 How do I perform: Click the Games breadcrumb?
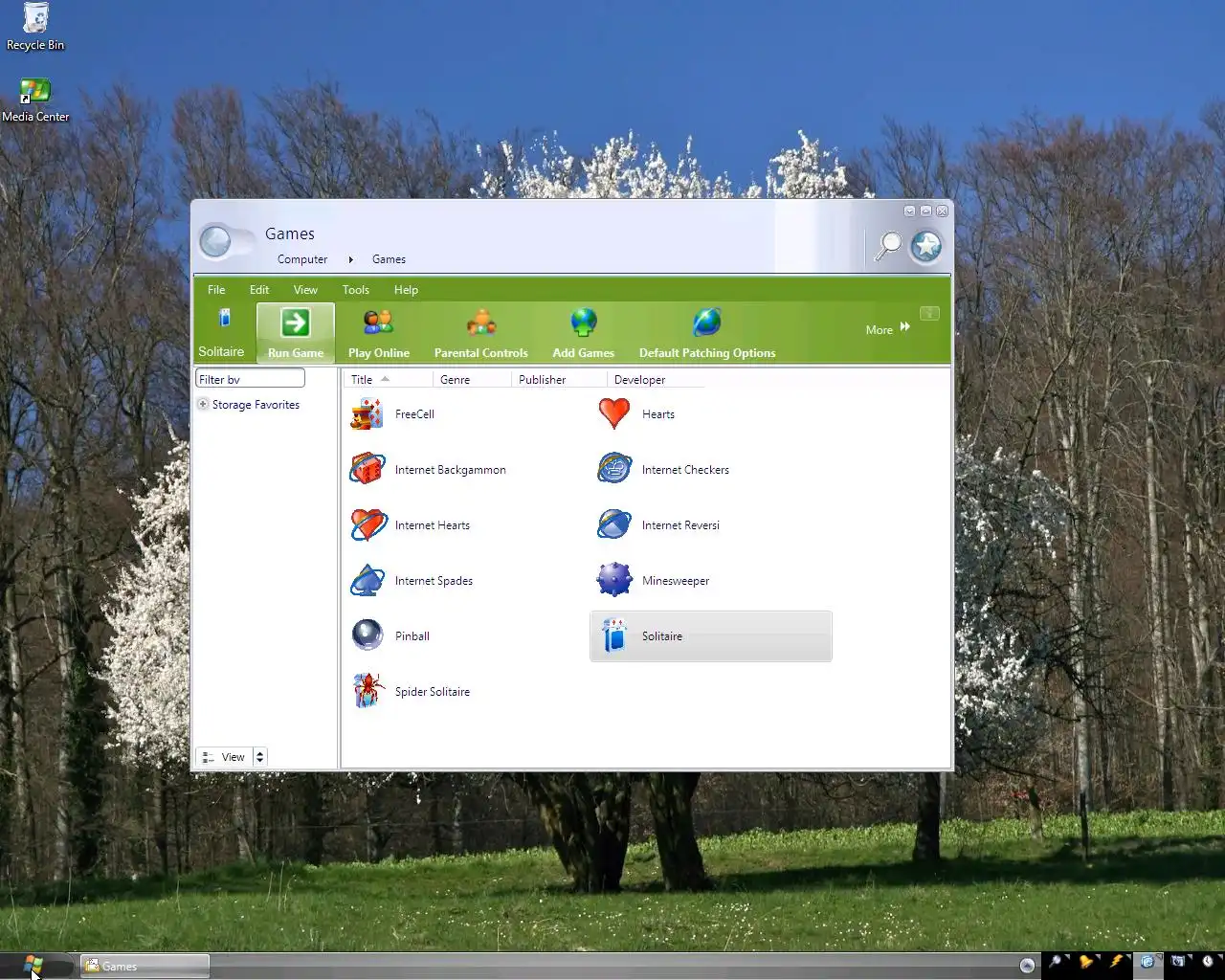[389, 259]
